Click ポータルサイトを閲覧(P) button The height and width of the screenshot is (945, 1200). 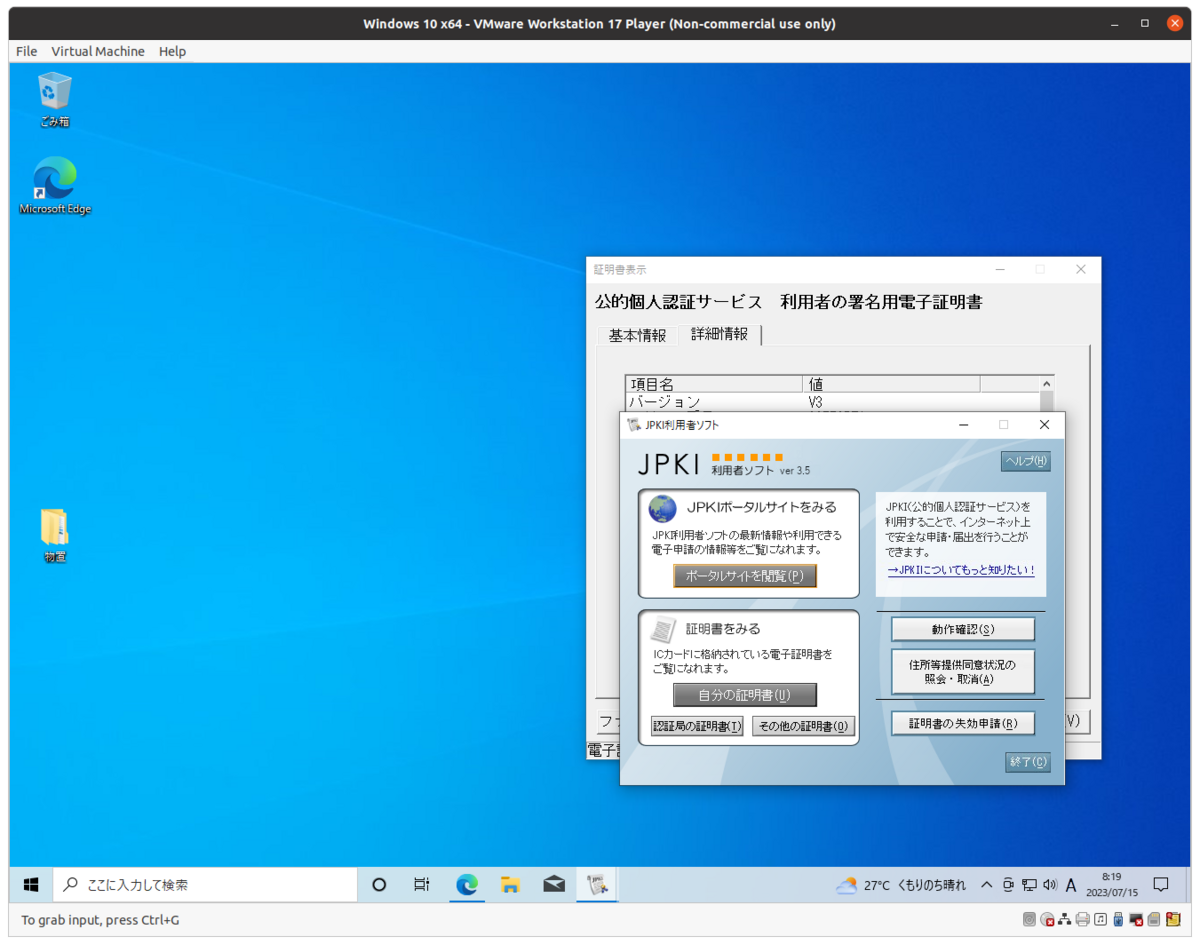745,576
